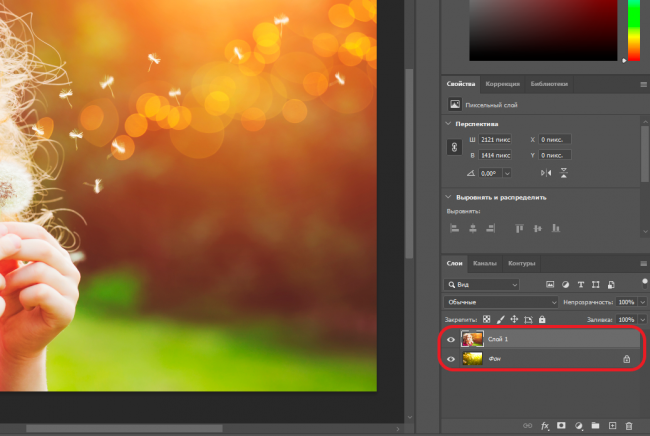The width and height of the screenshot is (650, 436).
Task: Click the rotation angle field 0,00°
Action: click(490, 173)
